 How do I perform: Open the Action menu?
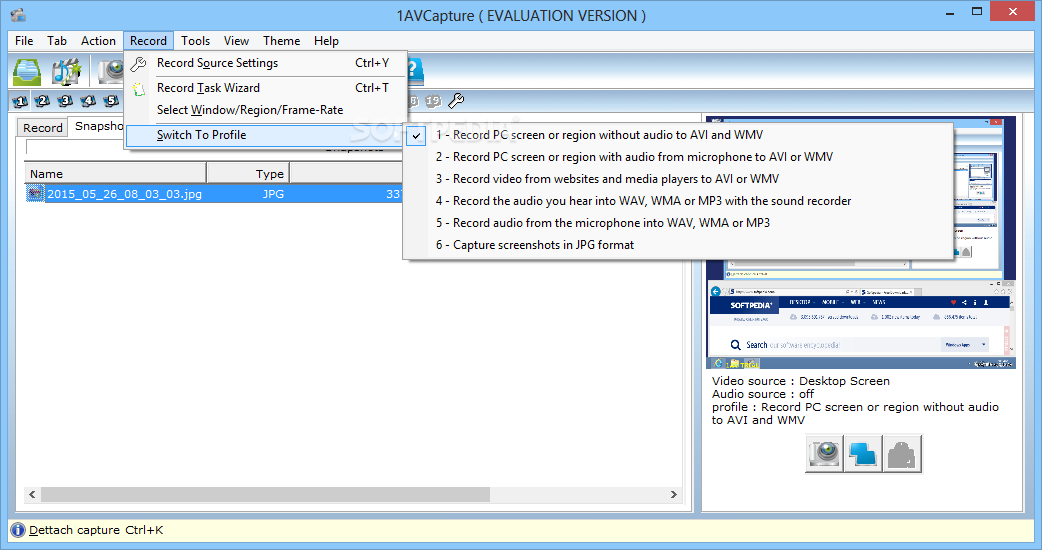coord(98,41)
